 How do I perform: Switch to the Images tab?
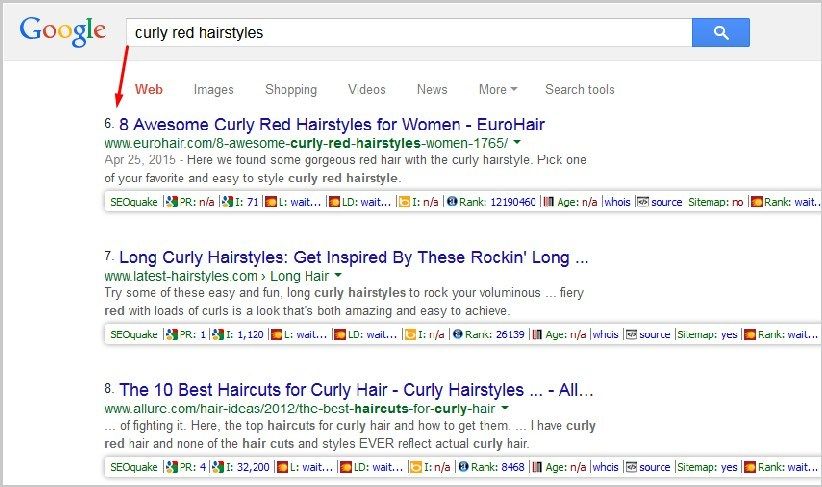point(213,90)
